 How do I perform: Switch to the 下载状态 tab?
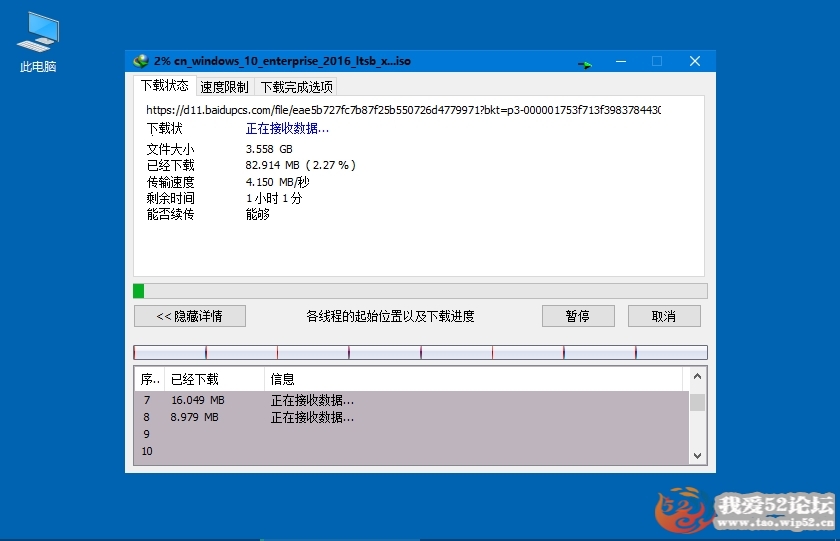[164, 85]
